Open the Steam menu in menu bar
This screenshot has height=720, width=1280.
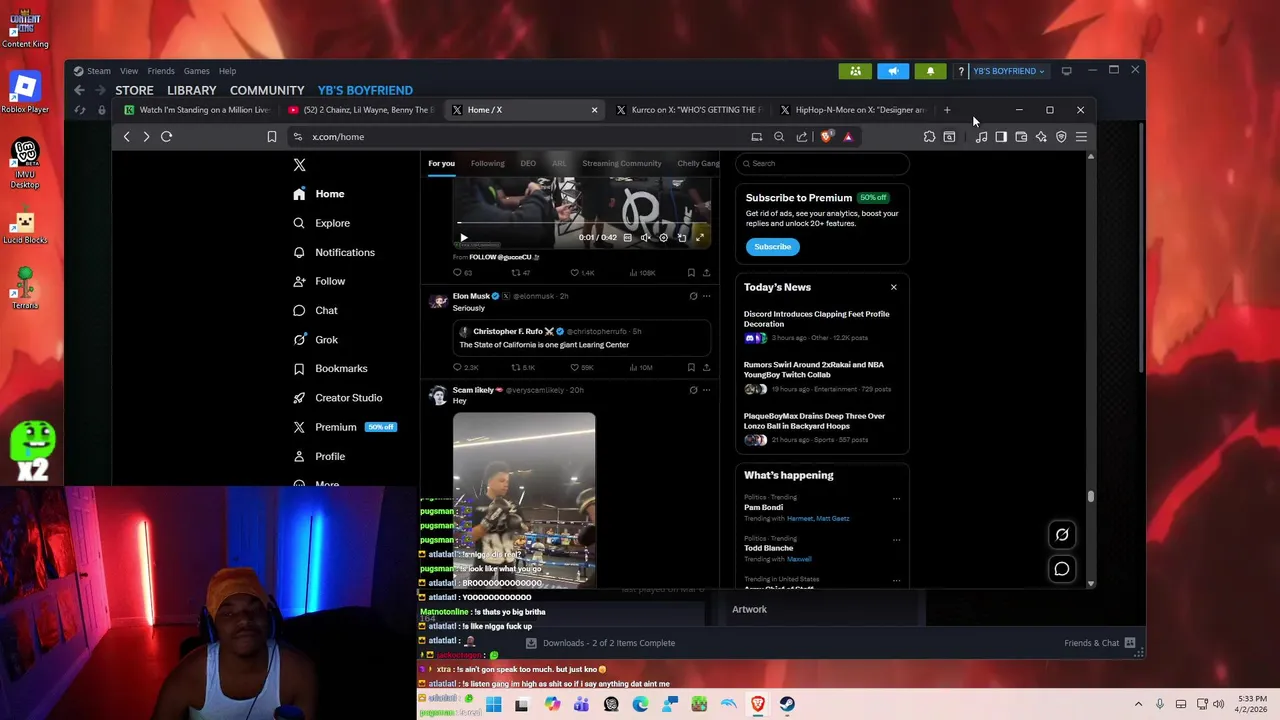tap(98, 71)
